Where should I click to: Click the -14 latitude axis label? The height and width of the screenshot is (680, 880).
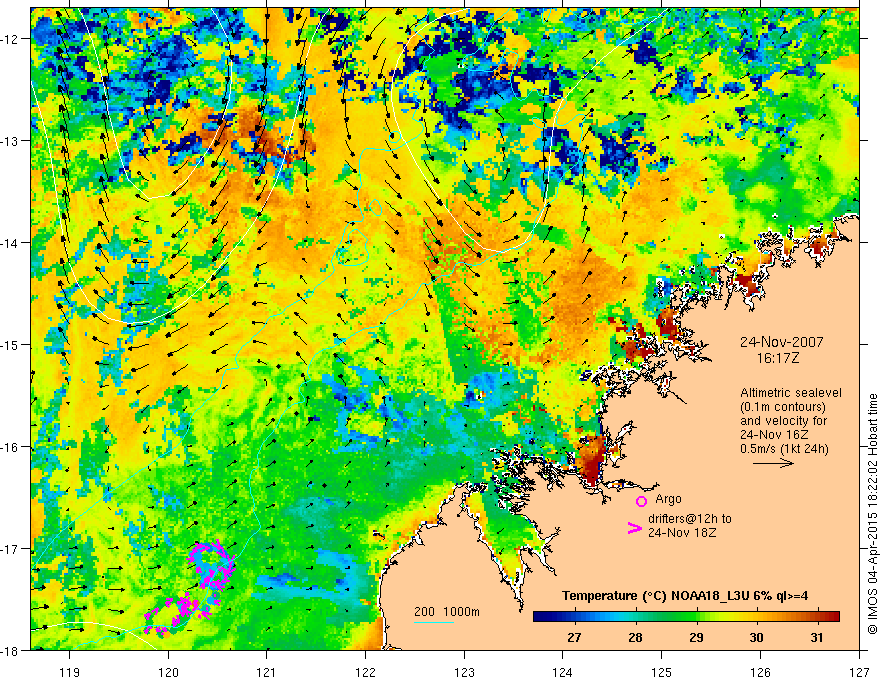10,242
